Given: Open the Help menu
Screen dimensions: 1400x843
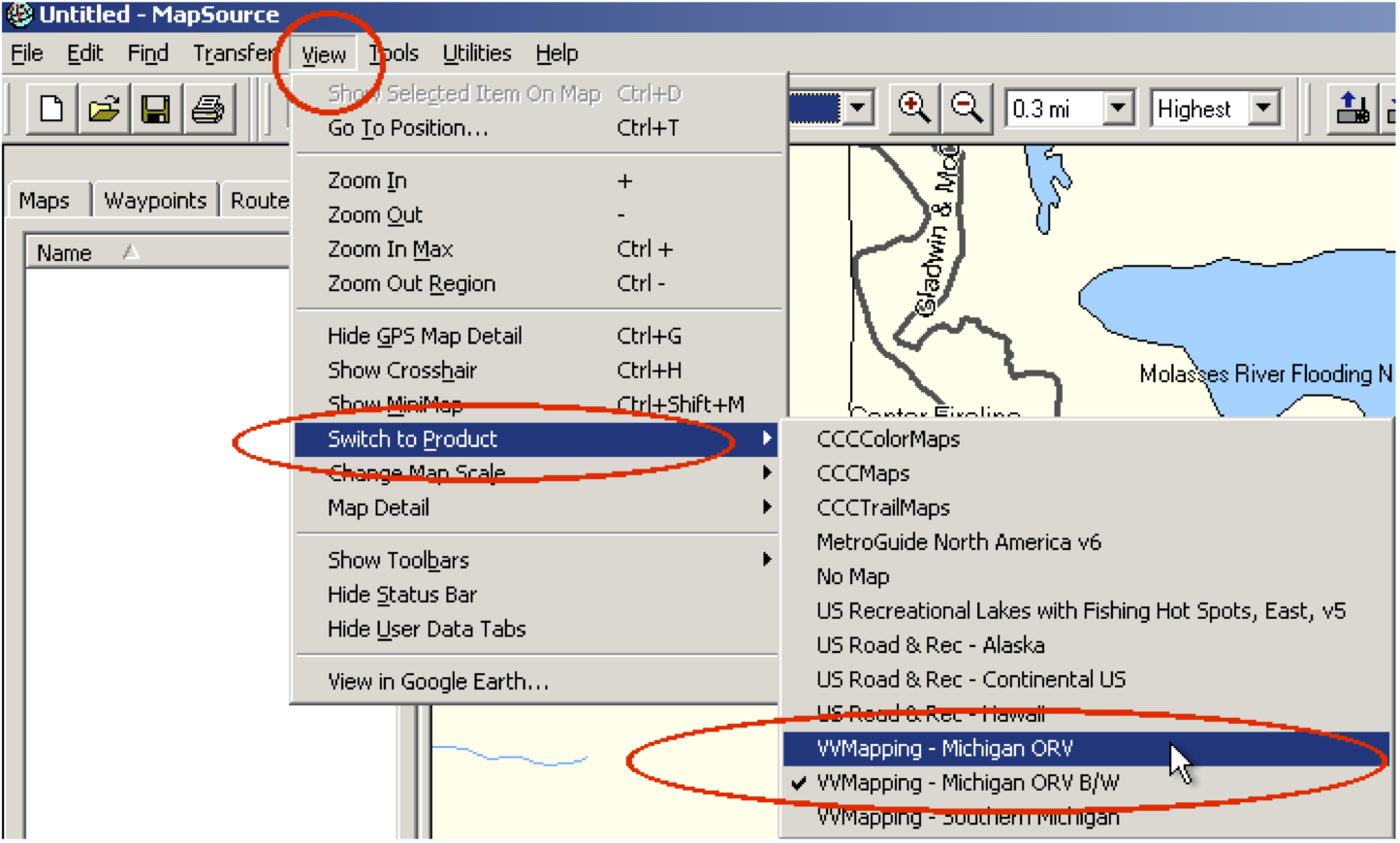Looking at the screenshot, I should pyautogui.click(x=557, y=53).
